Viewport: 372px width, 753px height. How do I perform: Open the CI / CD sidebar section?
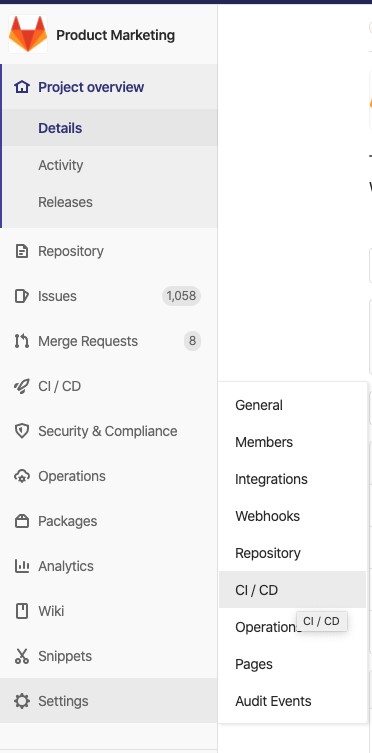60,386
